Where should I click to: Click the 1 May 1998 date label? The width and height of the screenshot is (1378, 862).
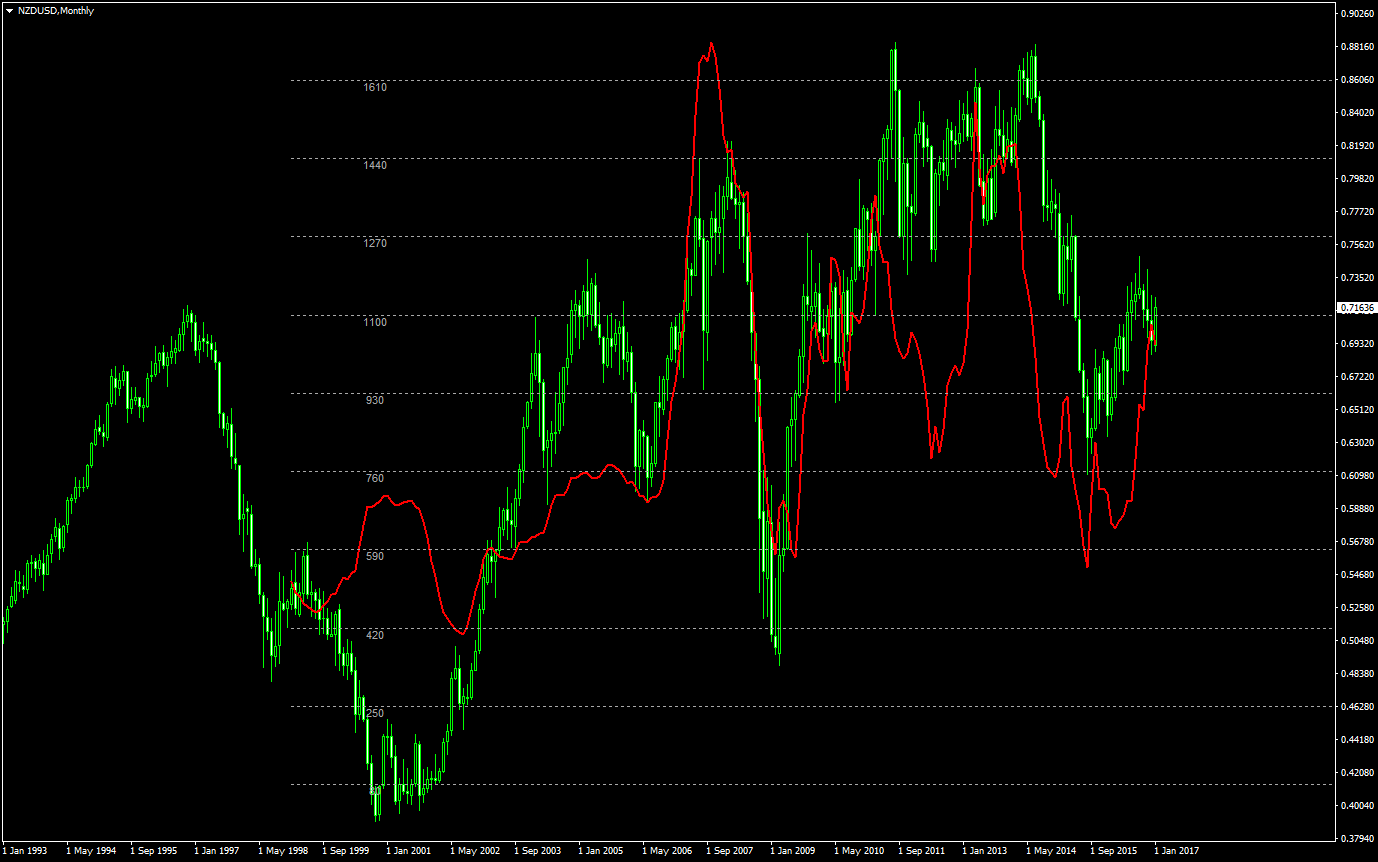pyautogui.click(x=283, y=851)
